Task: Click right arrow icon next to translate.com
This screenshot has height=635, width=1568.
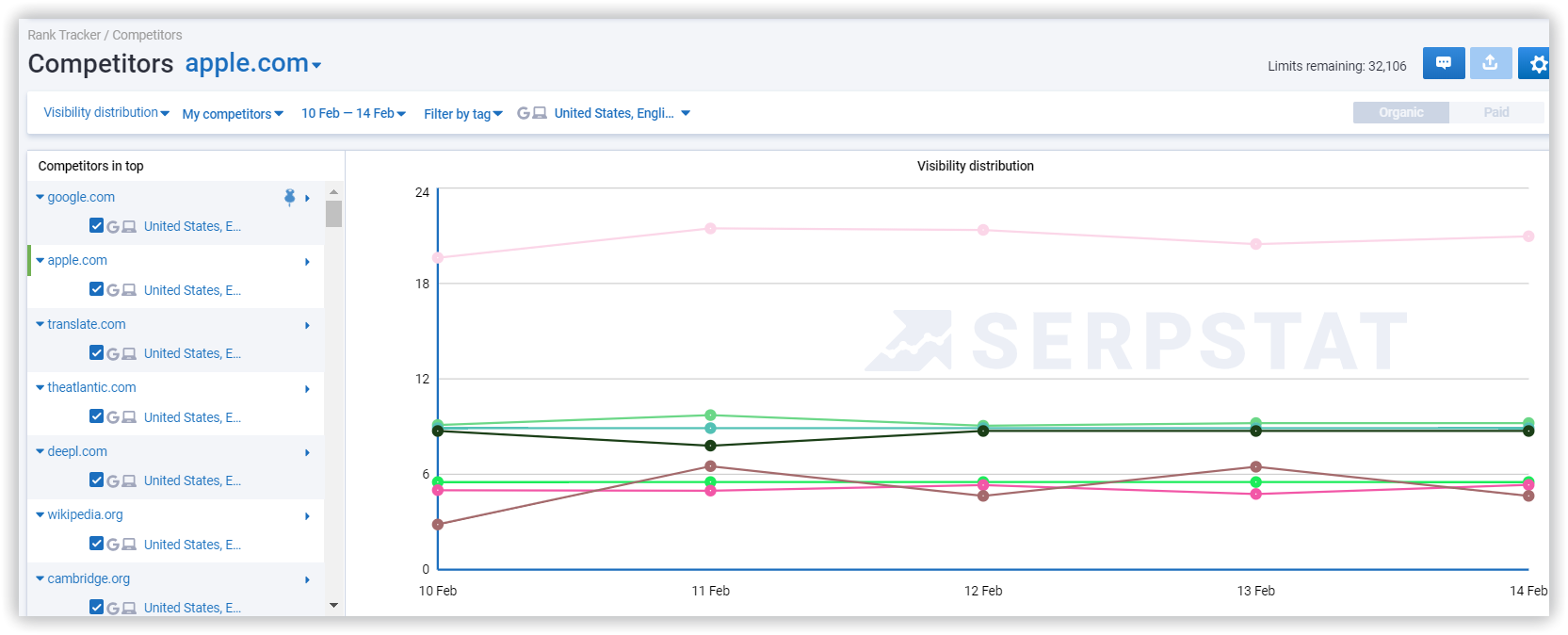Action: 307,325
